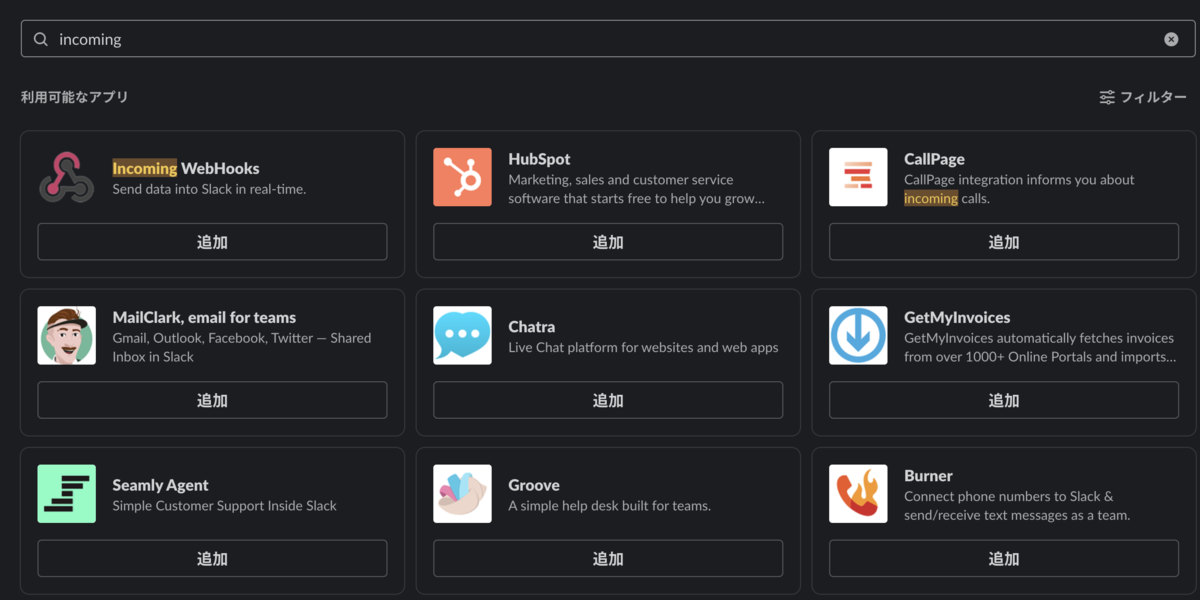
Task: Click the MailClark avatar icon
Action: (67, 335)
